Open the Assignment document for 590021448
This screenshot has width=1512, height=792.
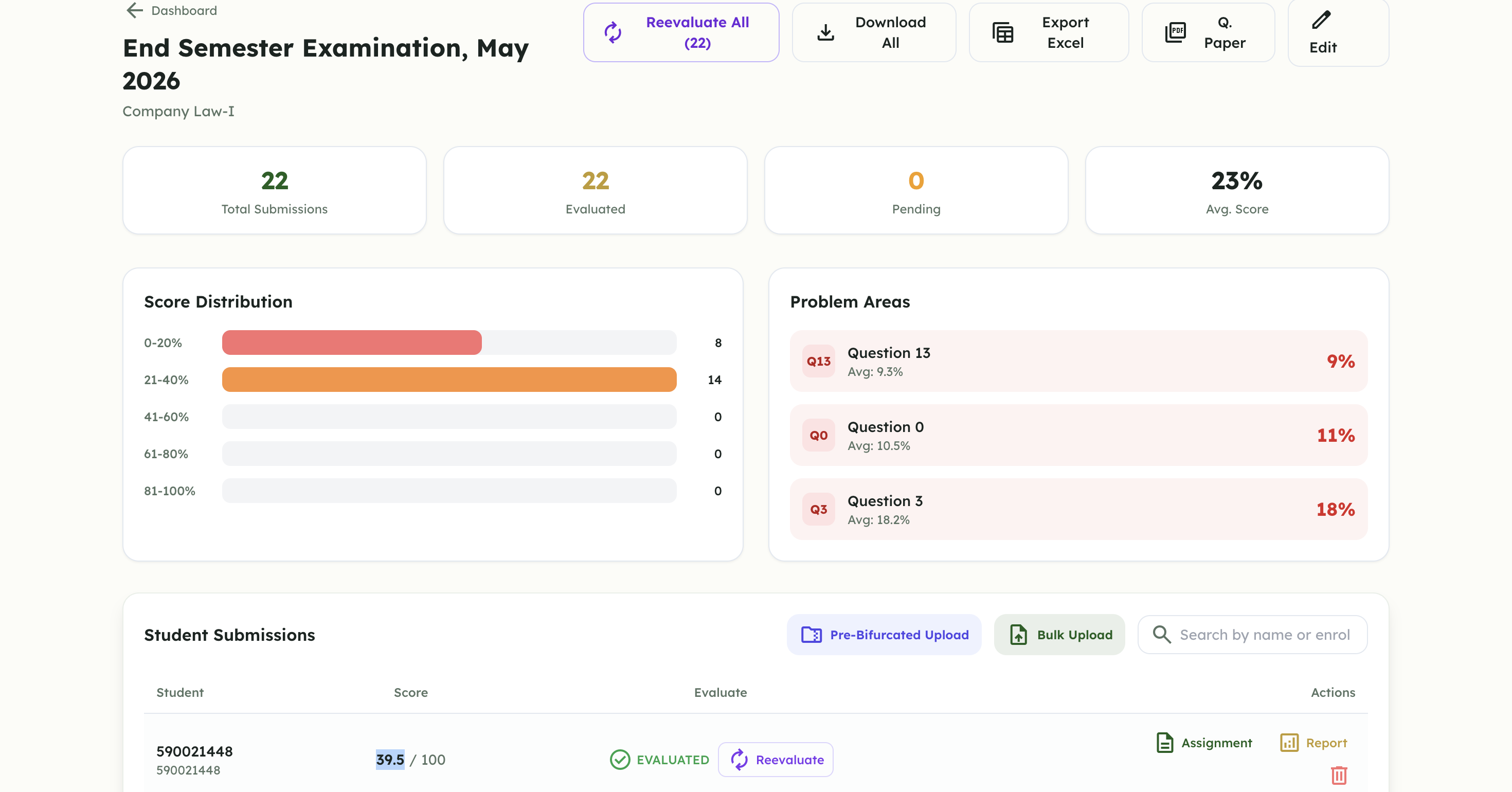pos(1204,743)
